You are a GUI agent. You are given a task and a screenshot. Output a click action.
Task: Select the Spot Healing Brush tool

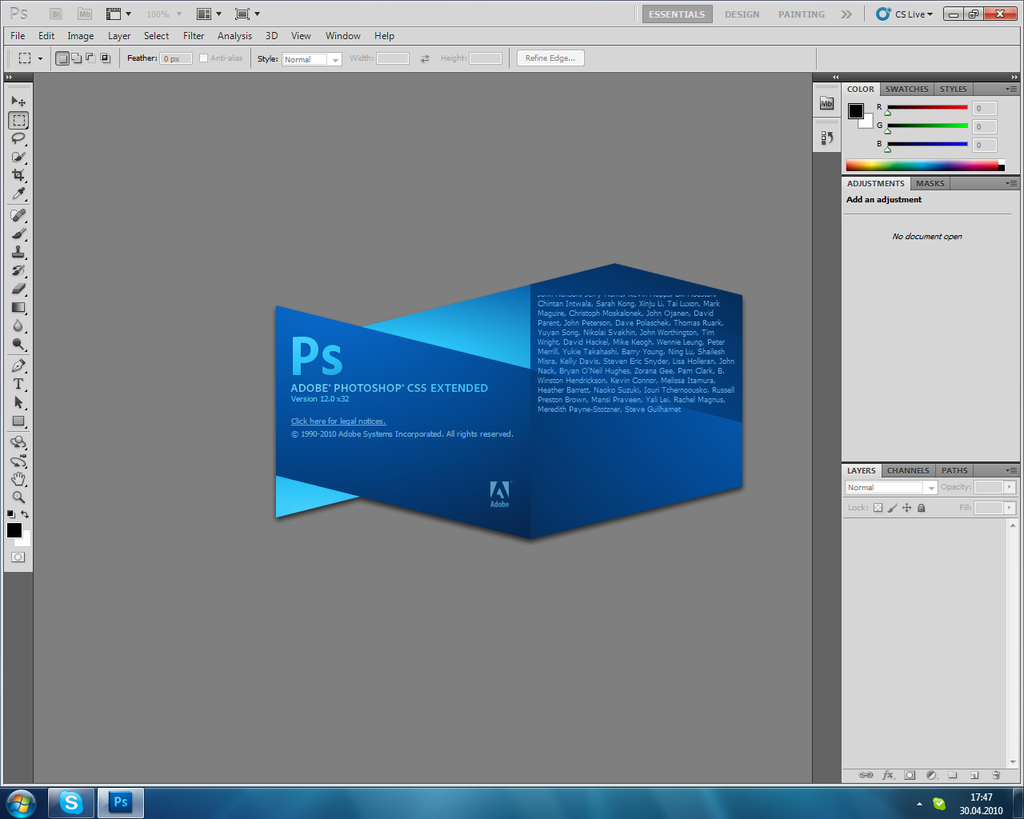[18, 215]
